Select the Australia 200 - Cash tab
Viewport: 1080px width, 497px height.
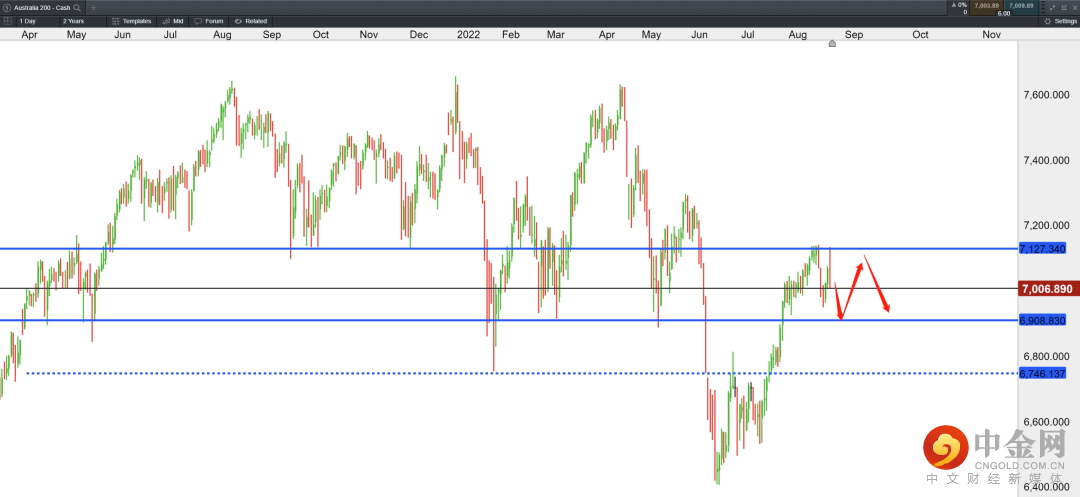pyautogui.click(x=43, y=8)
